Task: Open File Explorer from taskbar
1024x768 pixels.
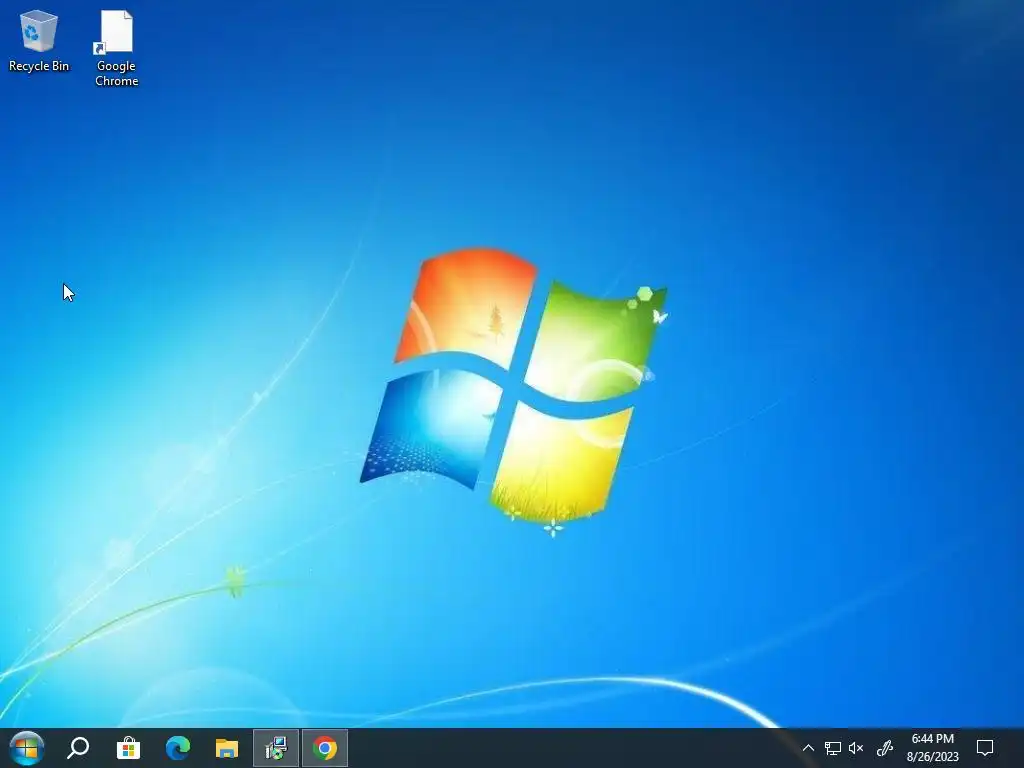Action: tap(227, 748)
